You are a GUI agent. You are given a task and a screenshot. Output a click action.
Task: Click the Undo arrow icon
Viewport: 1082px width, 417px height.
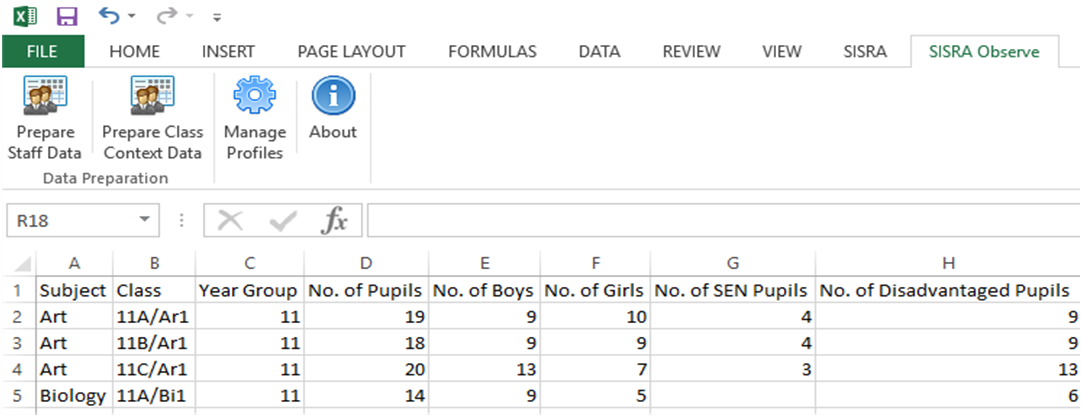[x=109, y=17]
